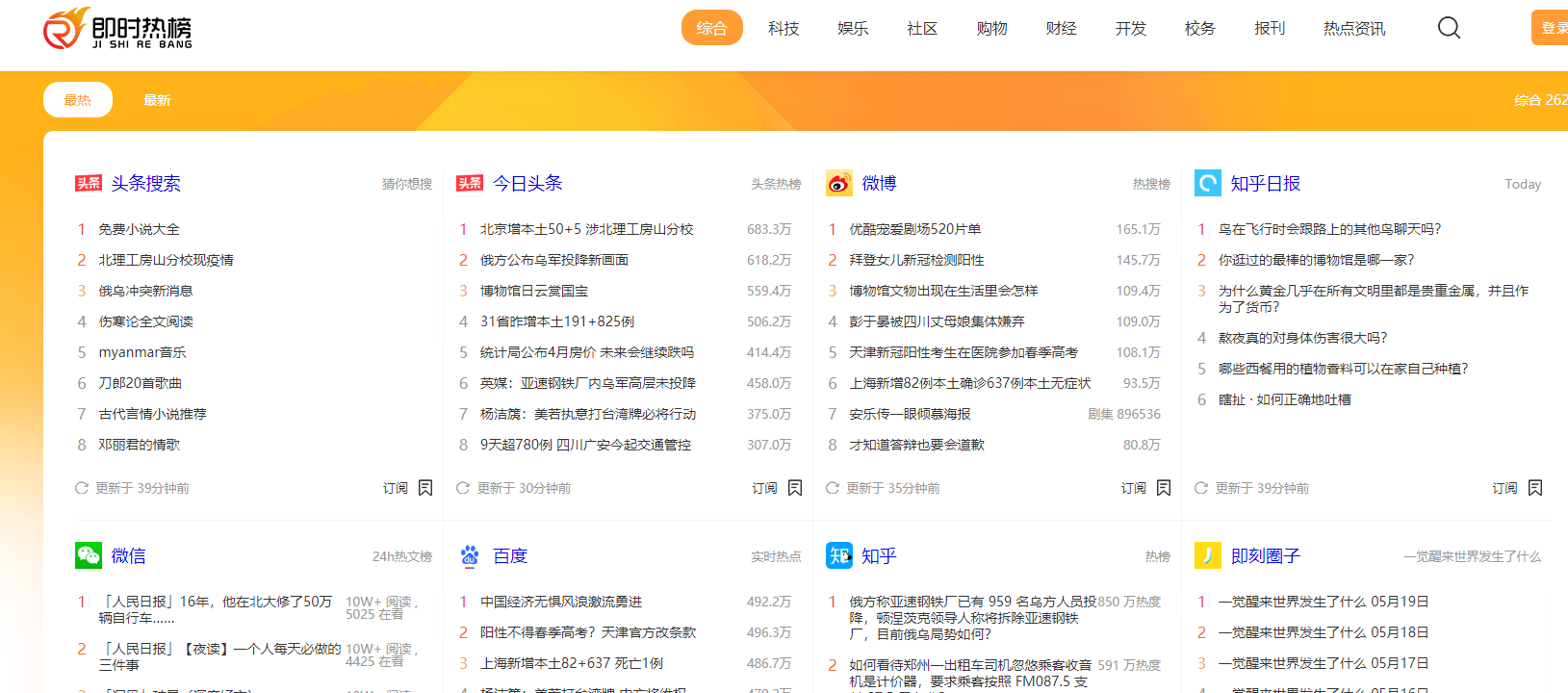Subscribe to 知乎日报 via 订阅
Screen dimensions: 1568x693
pos(1505,488)
